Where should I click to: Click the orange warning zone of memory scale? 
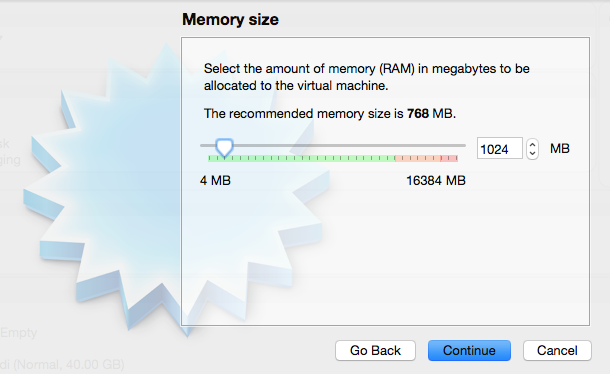(418, 158)
